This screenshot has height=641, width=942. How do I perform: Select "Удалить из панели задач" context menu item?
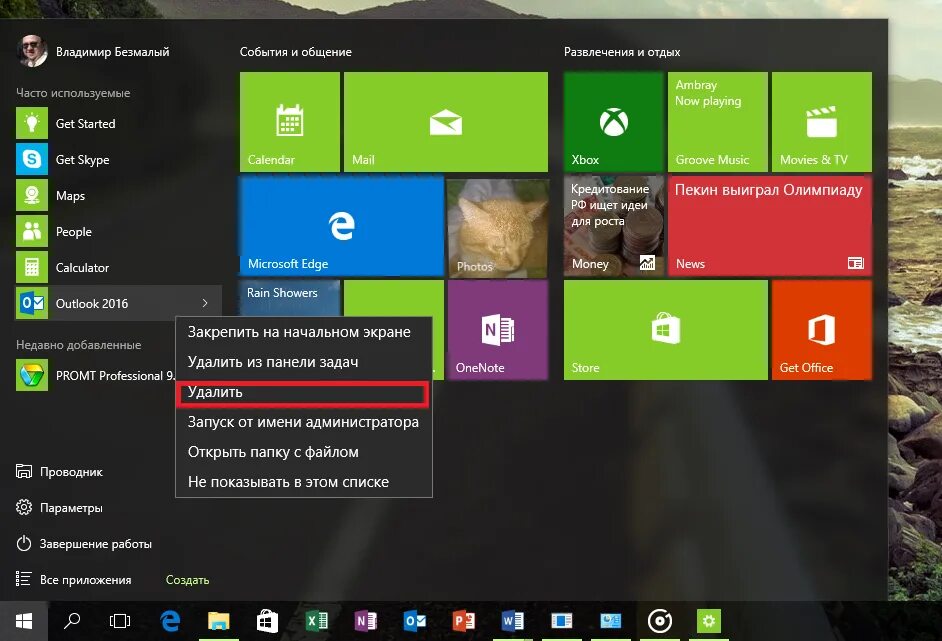(x=303, y=362)
